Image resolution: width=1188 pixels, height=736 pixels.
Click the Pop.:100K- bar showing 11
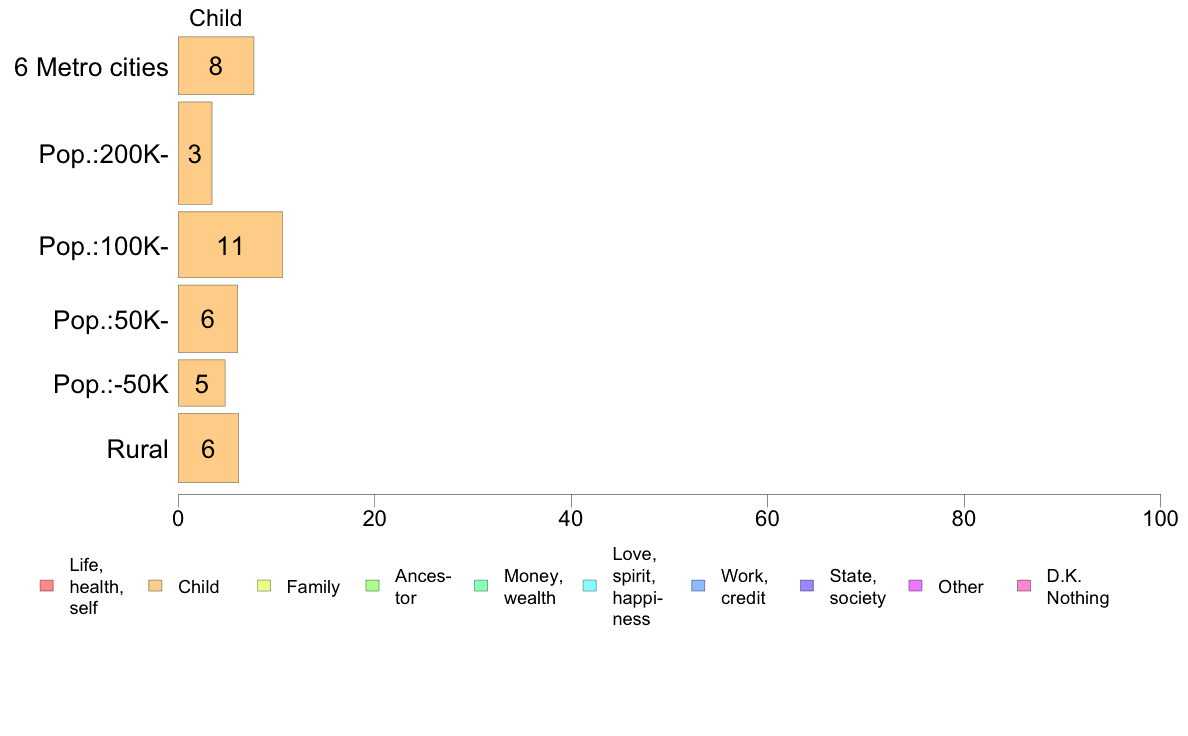(230, 245)
